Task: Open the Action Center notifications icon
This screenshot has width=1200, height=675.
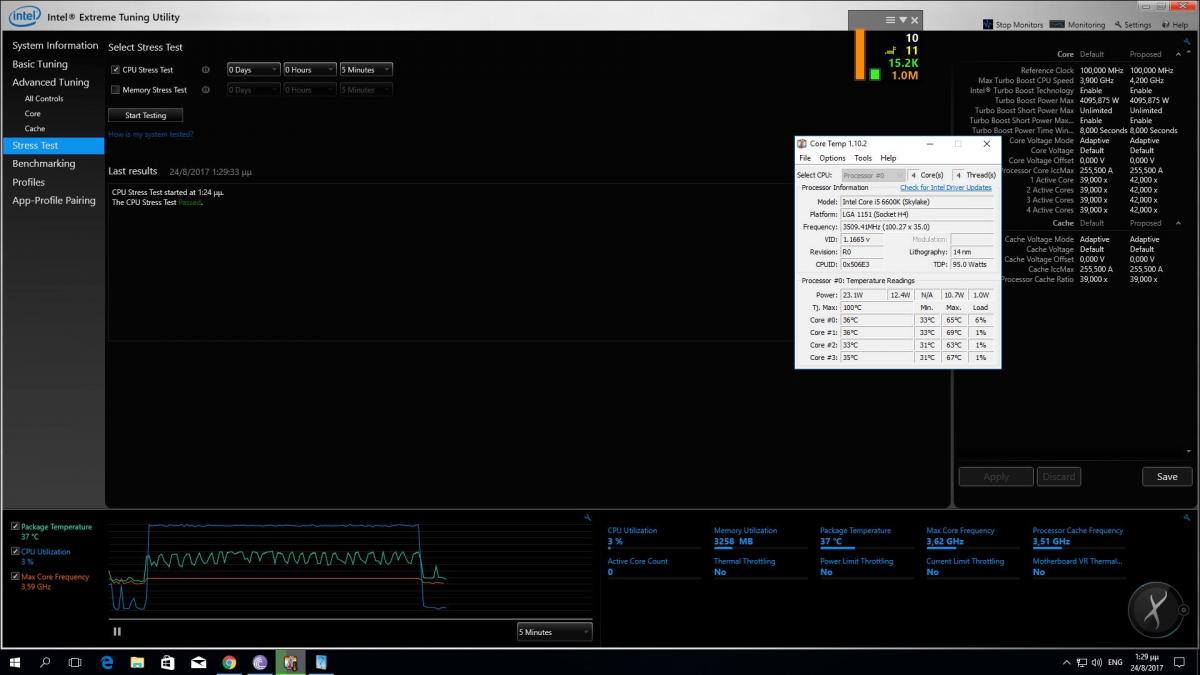Action: click(1181, 662)
